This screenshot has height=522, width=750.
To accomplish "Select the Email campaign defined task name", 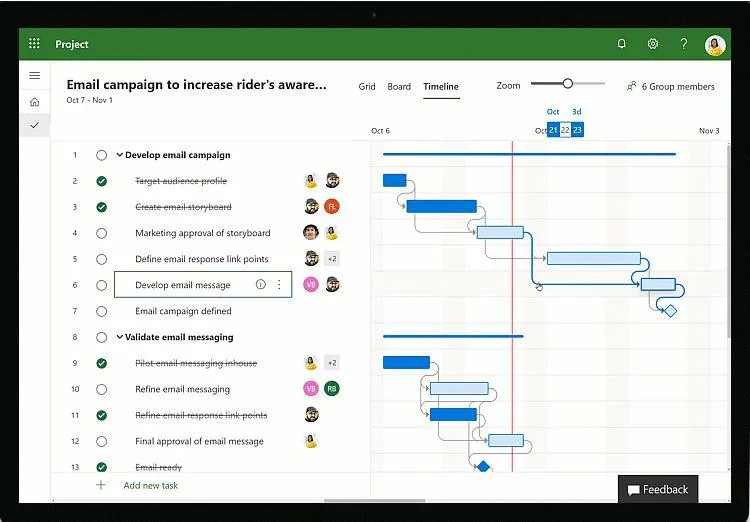I will pyautogui.click(x=183, y=311).
